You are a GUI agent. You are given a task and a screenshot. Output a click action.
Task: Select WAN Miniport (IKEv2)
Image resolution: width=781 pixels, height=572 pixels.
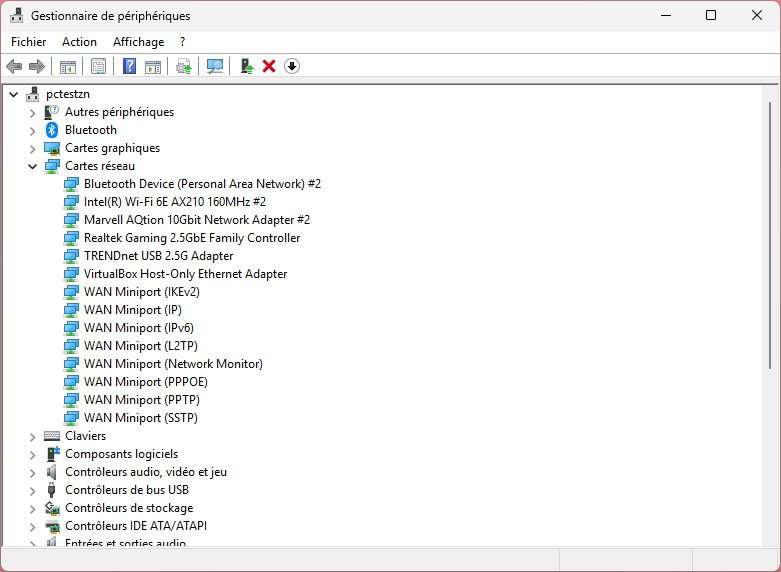coord(141,291)
